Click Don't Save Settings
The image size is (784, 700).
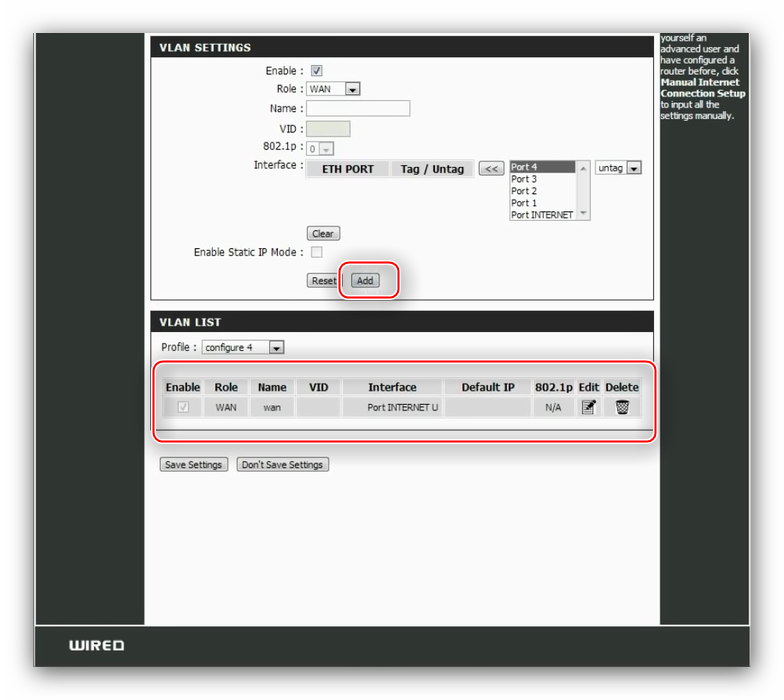(282, 464)
